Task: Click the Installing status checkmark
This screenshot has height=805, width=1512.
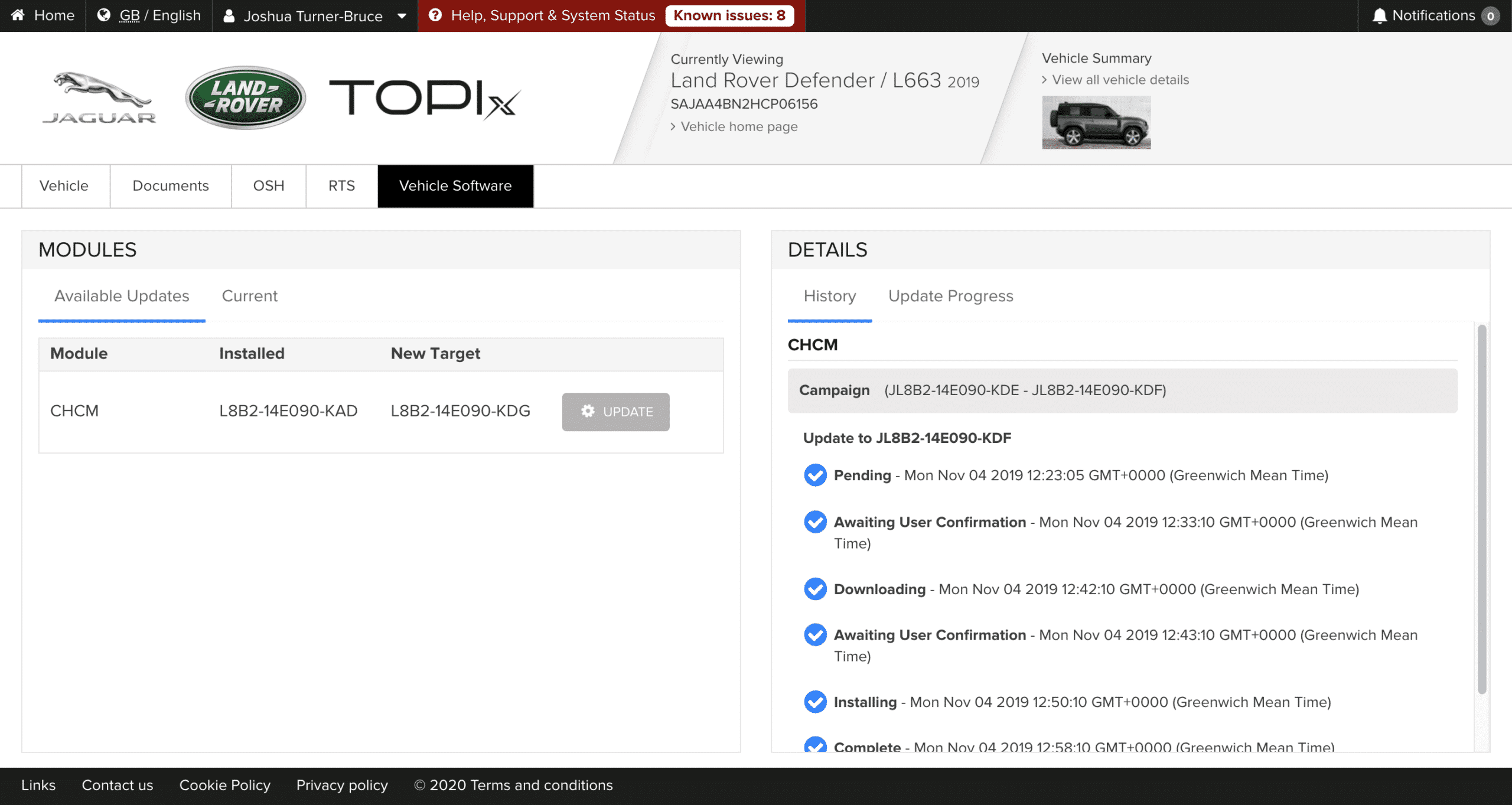Action: click(x=815, y=702)
